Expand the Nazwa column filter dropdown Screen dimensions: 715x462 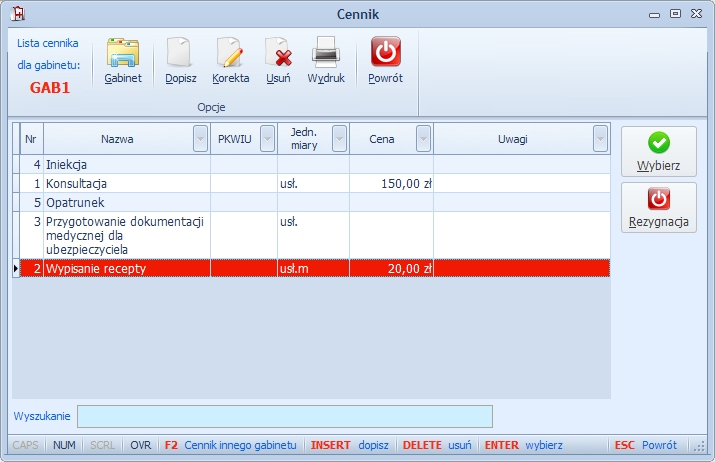(200, 138)
